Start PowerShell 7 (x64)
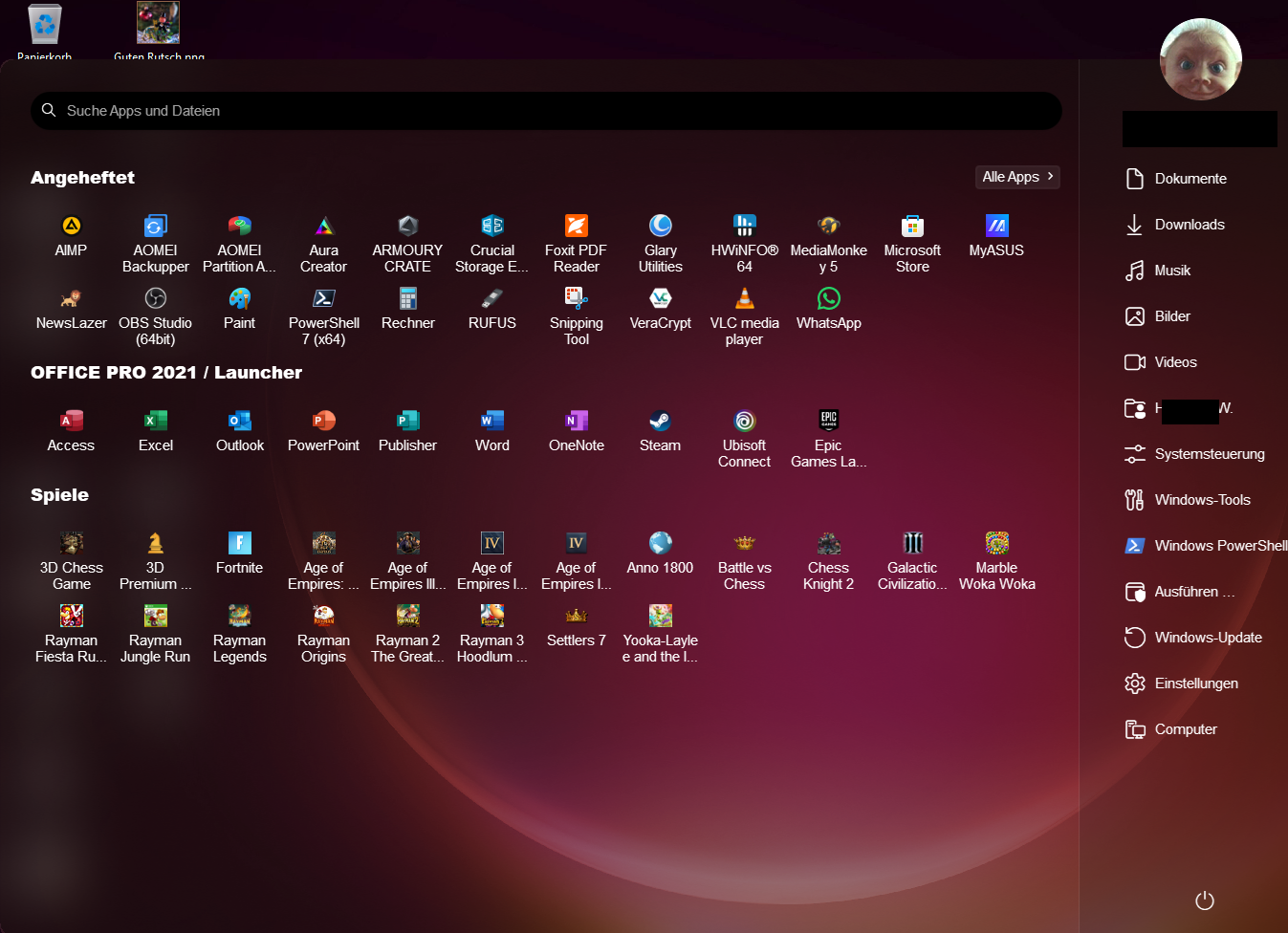Screen dimensions: 1288x933 323,316
